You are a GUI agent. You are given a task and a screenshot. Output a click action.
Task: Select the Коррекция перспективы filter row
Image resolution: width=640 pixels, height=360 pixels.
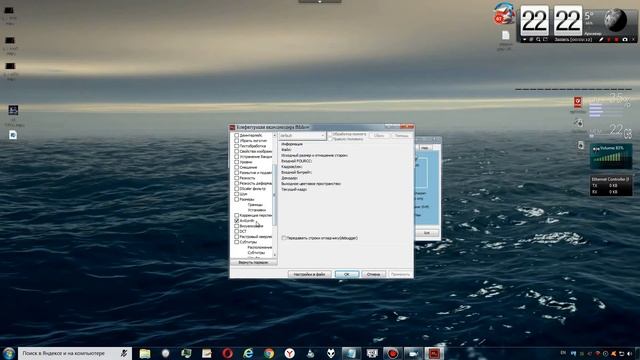tap(256, 216)
